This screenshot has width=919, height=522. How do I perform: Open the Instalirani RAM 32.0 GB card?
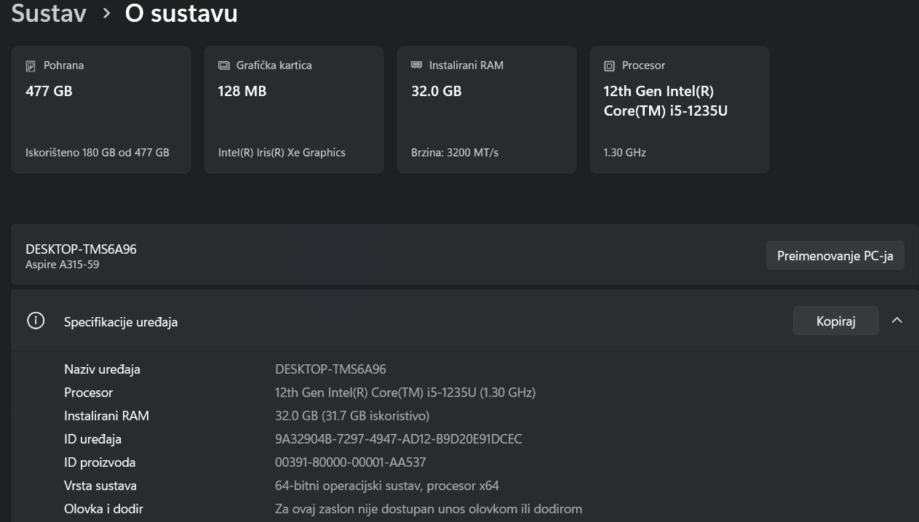coord(486,110)
